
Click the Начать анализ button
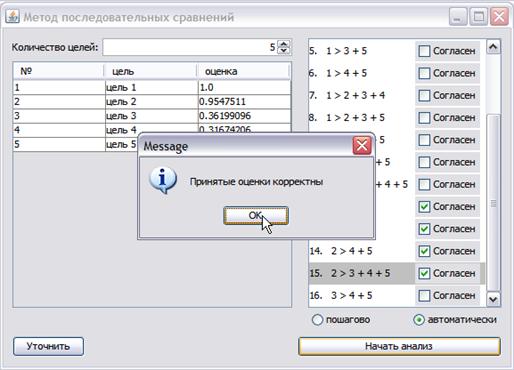click(x=399, y=346)
